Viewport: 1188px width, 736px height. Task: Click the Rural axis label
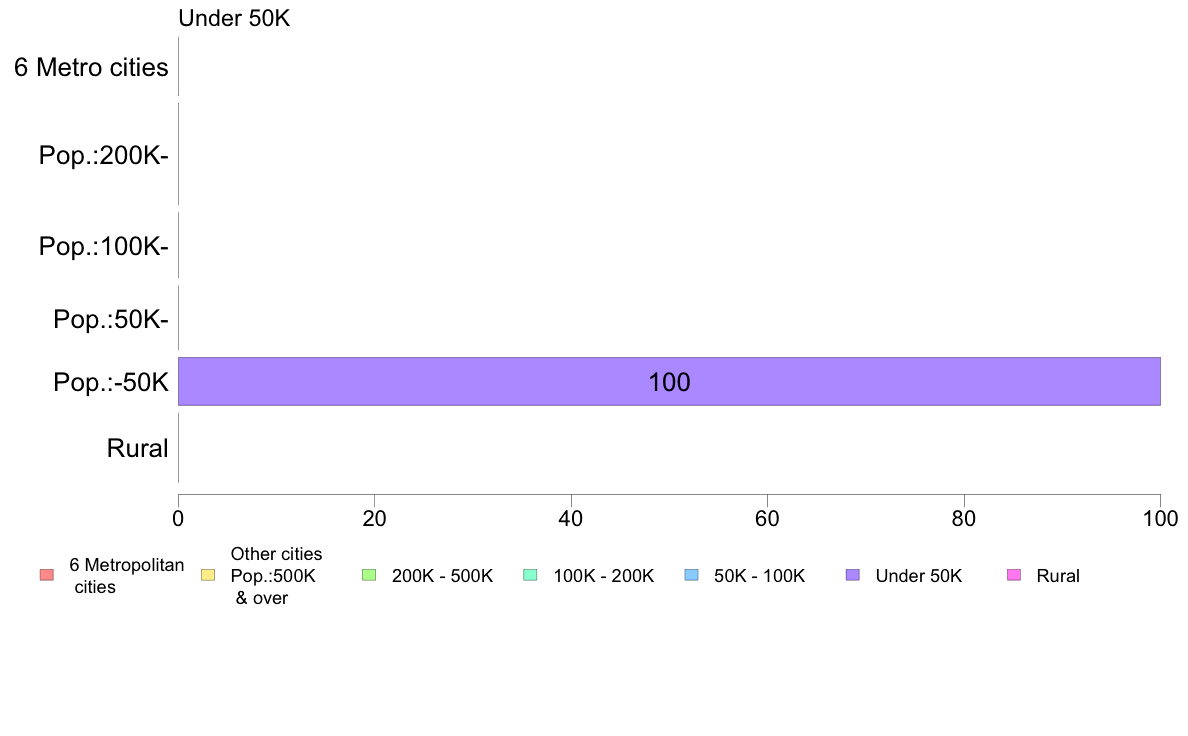click(x=137, y=448)
